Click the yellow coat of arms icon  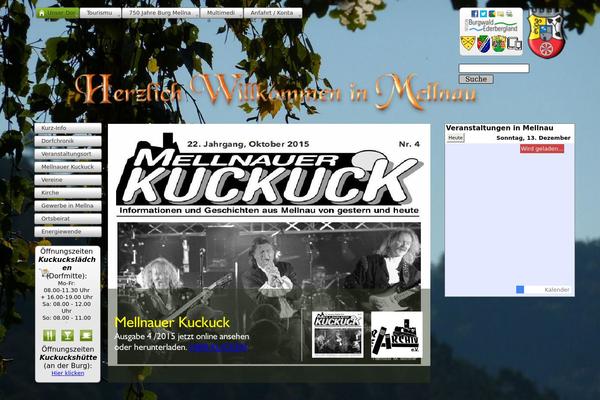point(468,43)
